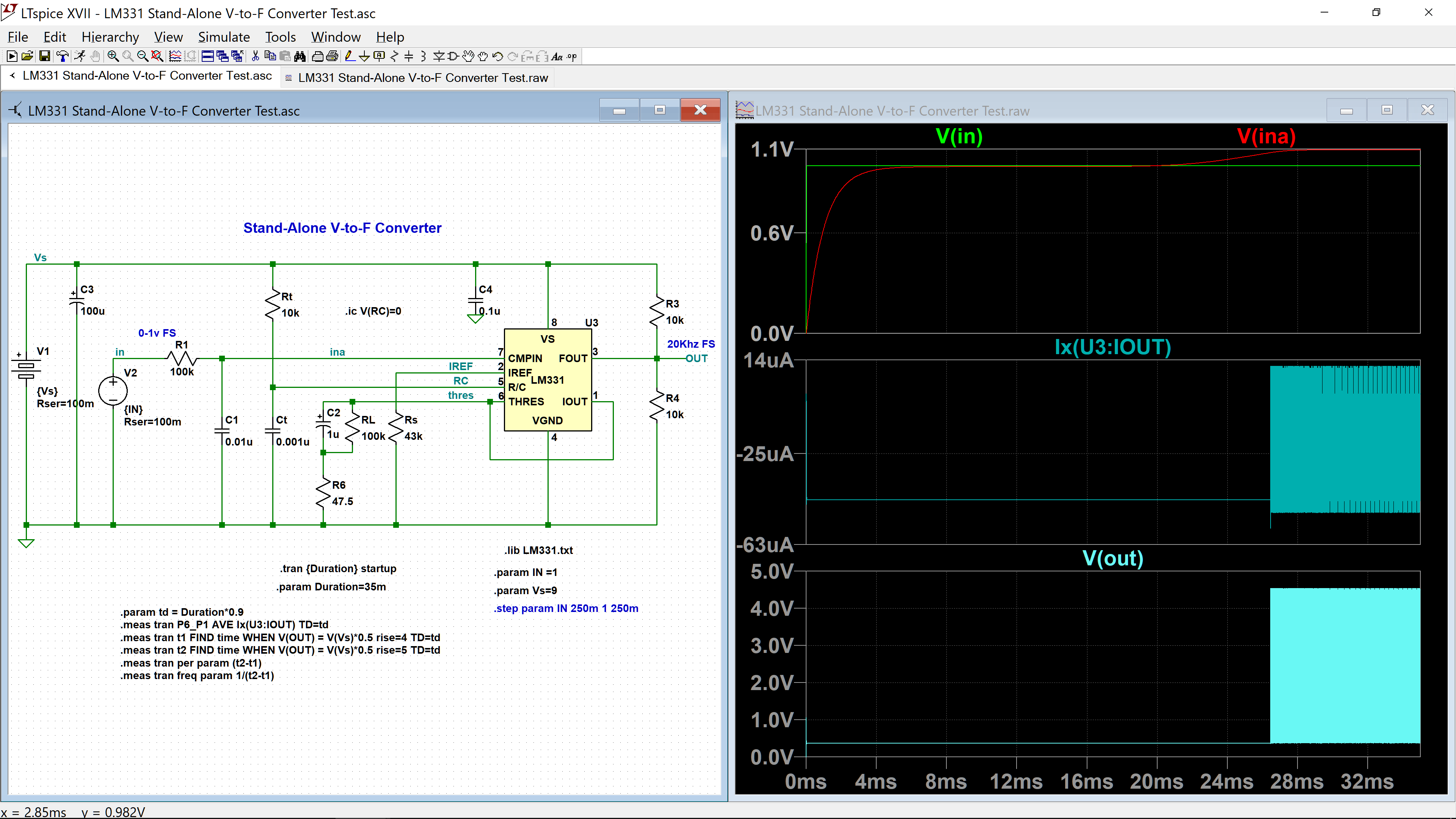
Task: Select the Draw Wire pencil tool
Action: click(350, 56)
